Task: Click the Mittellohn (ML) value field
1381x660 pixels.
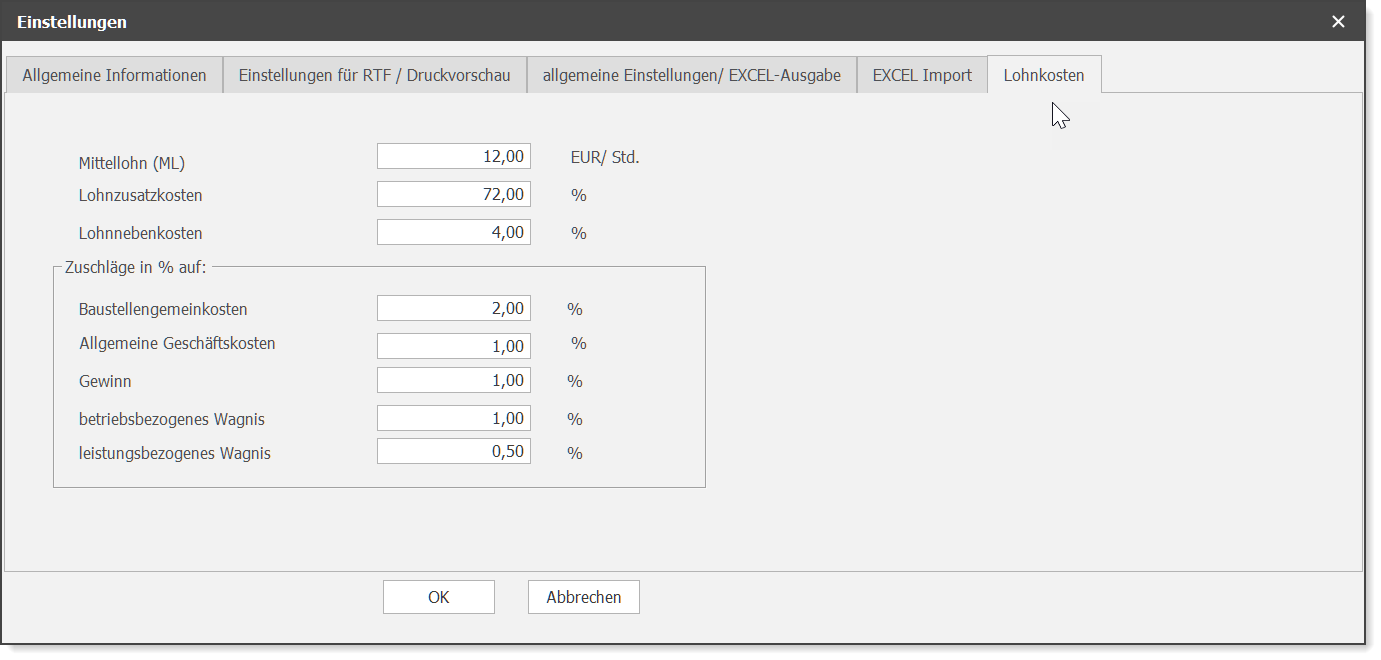Action: (x=453, y=157)
